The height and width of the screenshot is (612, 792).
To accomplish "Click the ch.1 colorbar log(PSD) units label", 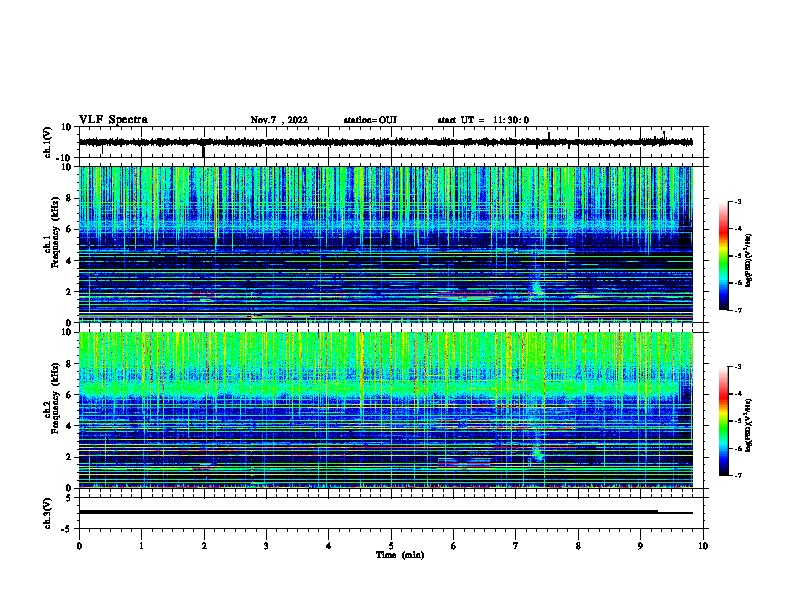I will point(749,260).
